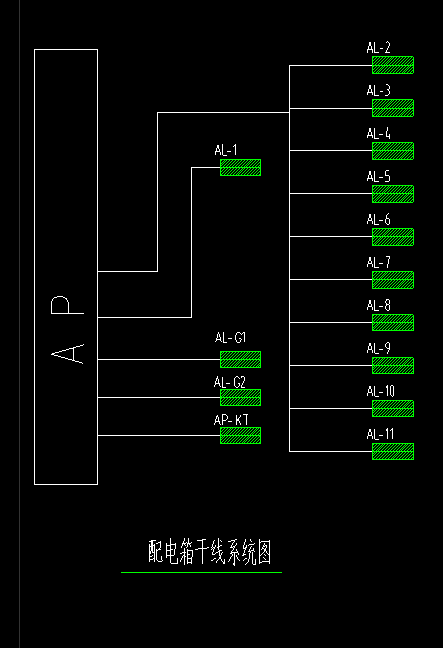Select the AL-2 green distribution box

click(x=393, y=65)
